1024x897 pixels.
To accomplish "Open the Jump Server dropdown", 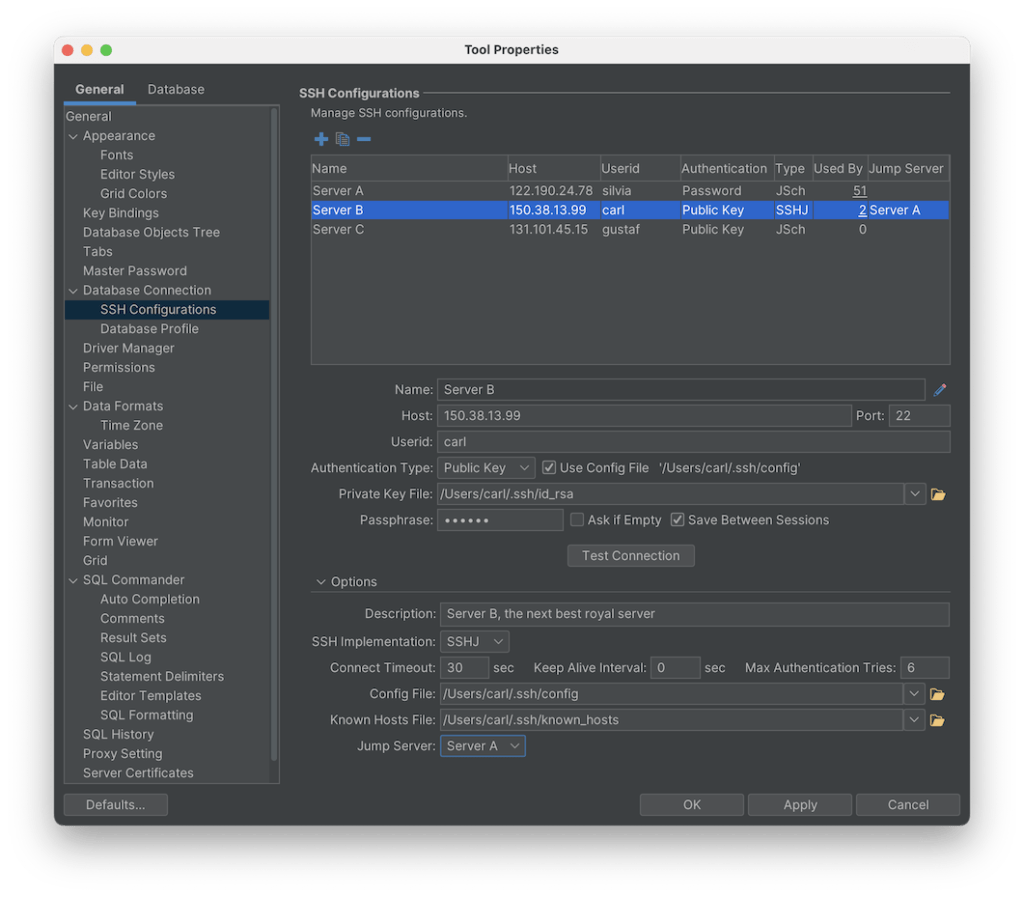I will [482, 745].
